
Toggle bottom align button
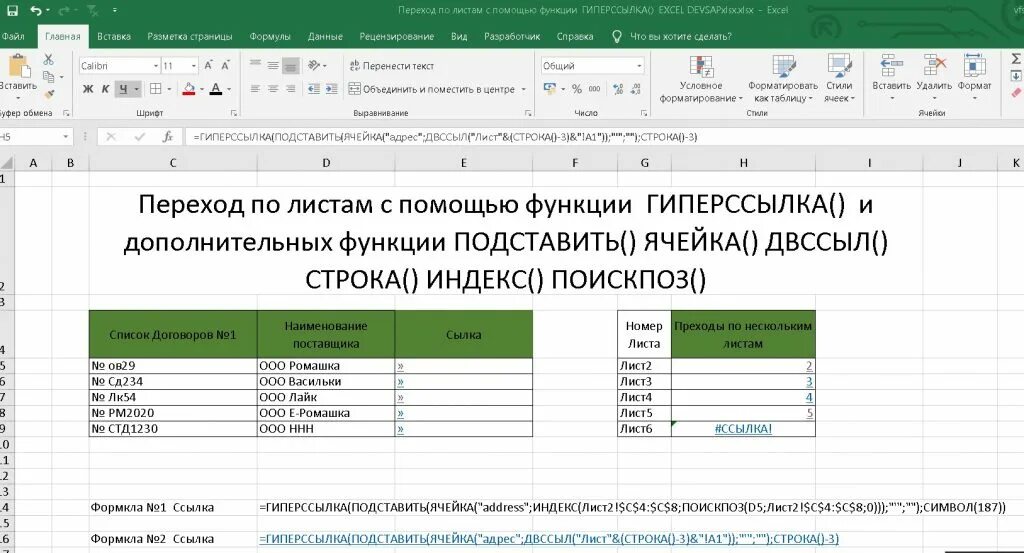(291, 65)
